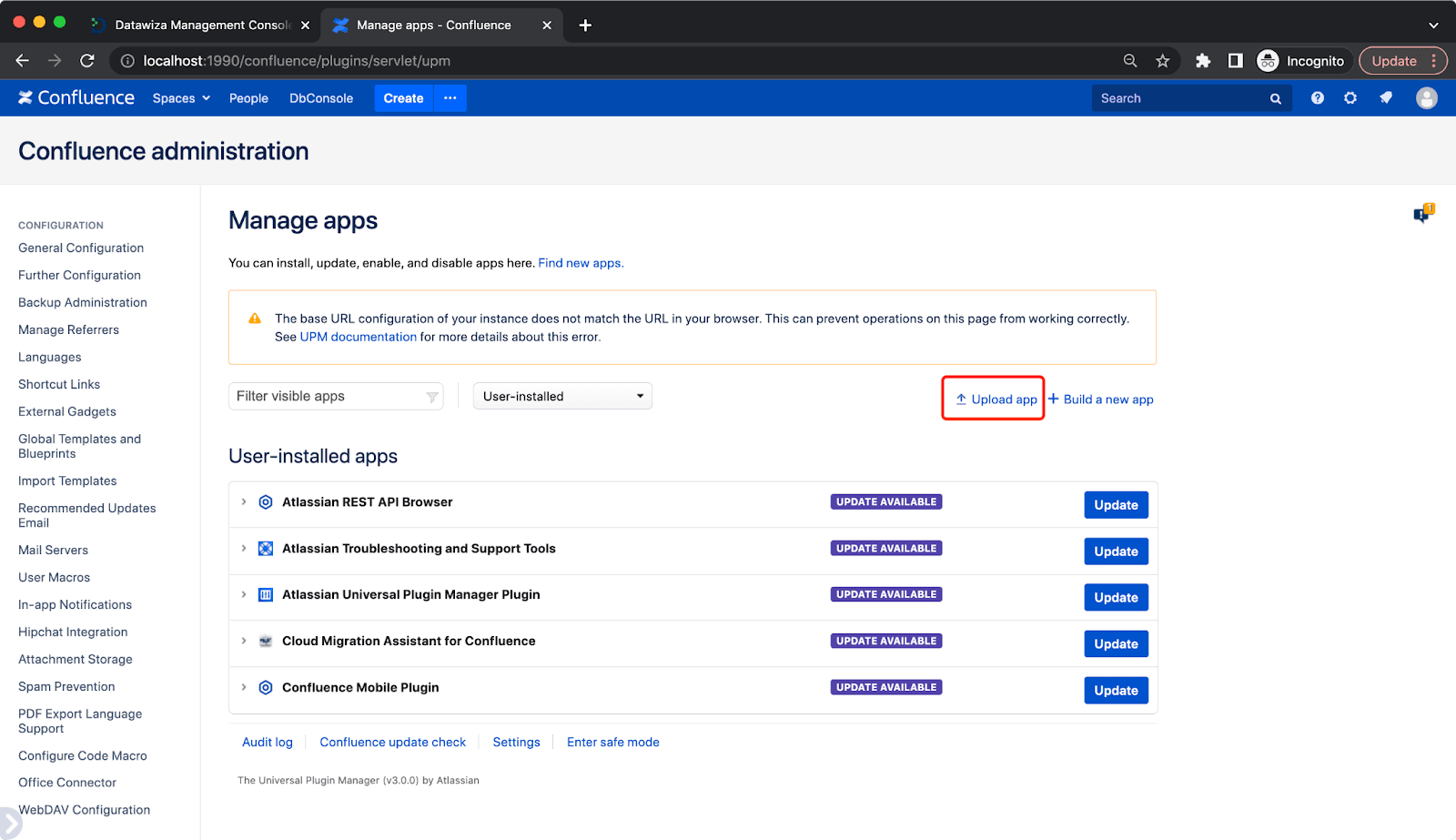Click the Universal Plugin Manager app icon
This screenshot has height=840, width=1456.
266,595
